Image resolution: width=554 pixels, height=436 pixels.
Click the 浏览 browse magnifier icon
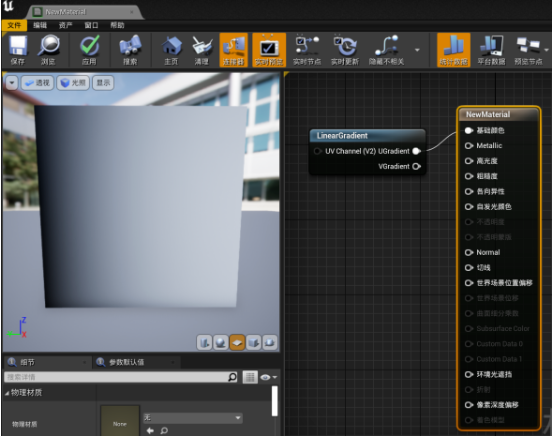(48, 50)
